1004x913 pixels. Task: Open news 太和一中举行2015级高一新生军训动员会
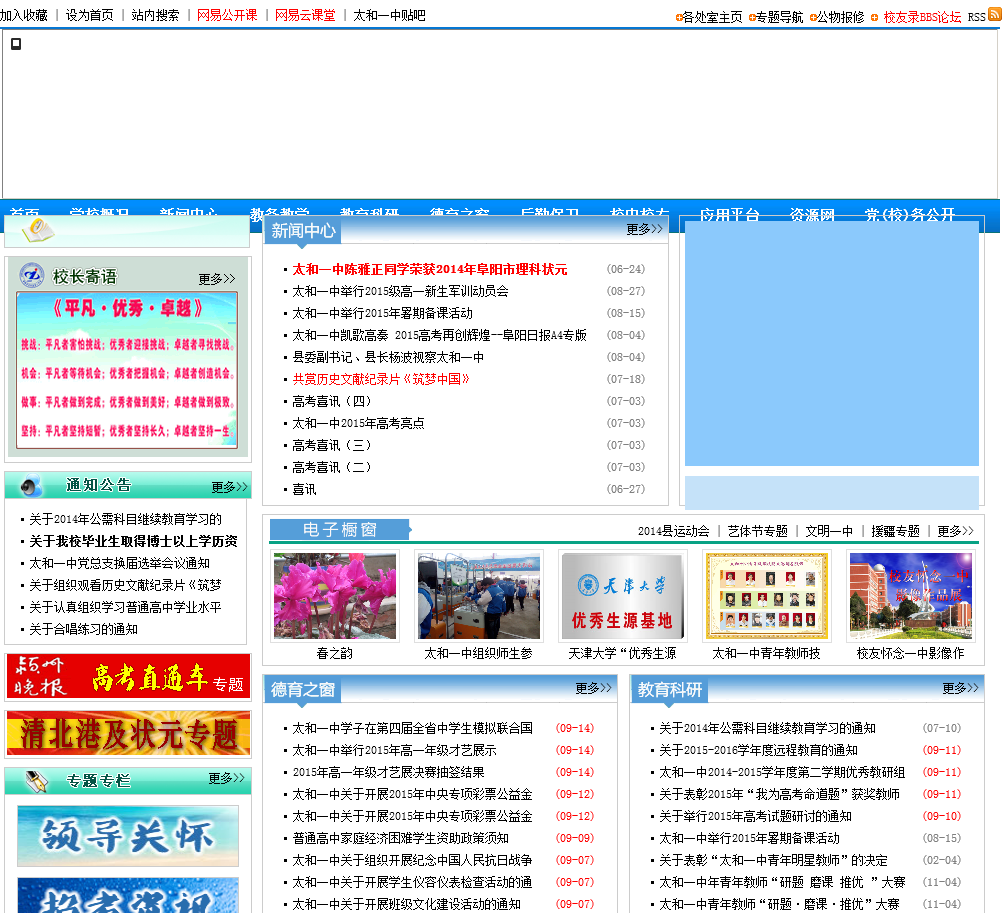pos(400,291)
